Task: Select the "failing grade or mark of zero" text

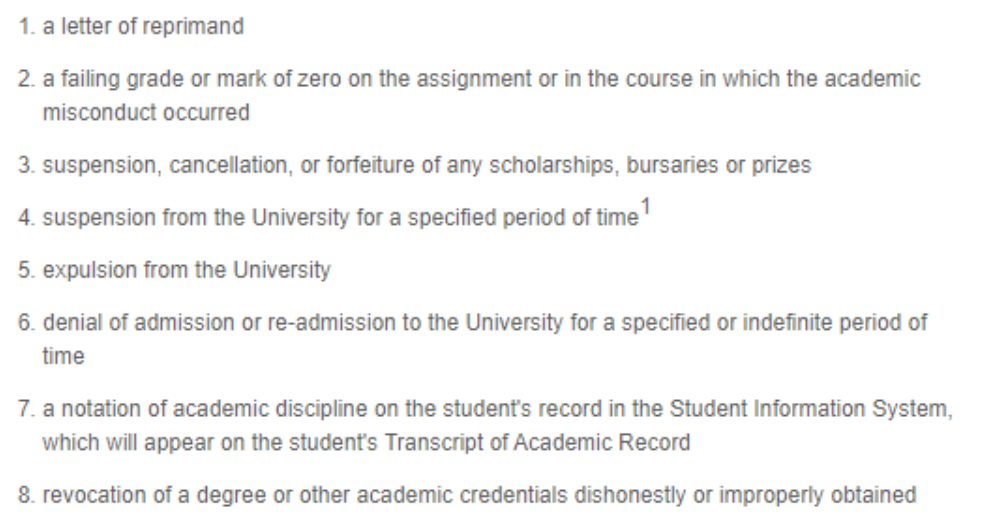Action: (x=170, y=79)
